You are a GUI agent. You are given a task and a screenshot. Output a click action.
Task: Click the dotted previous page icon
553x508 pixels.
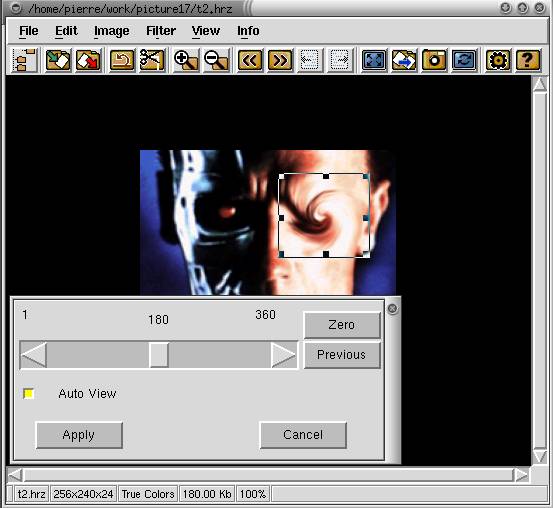click(310, 60)
